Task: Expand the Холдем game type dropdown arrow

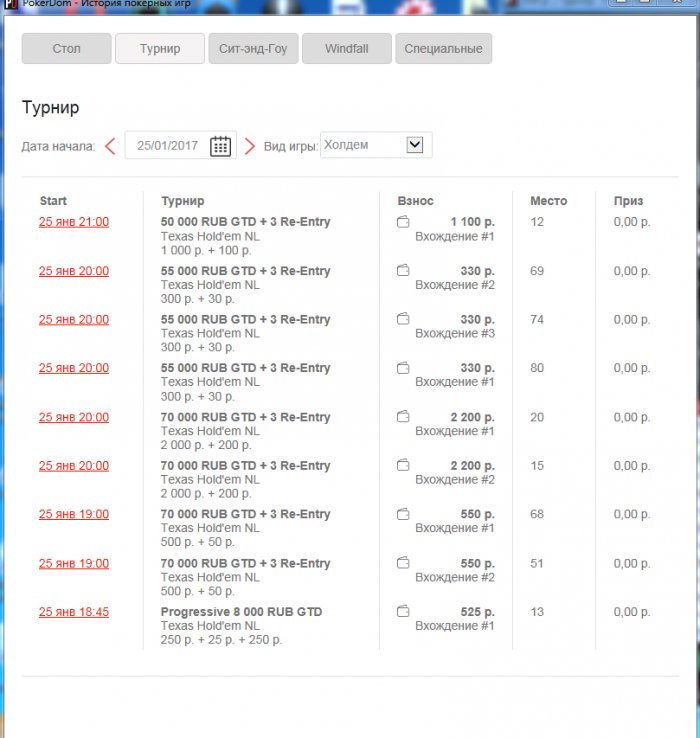Action: [x=415, y=144]
